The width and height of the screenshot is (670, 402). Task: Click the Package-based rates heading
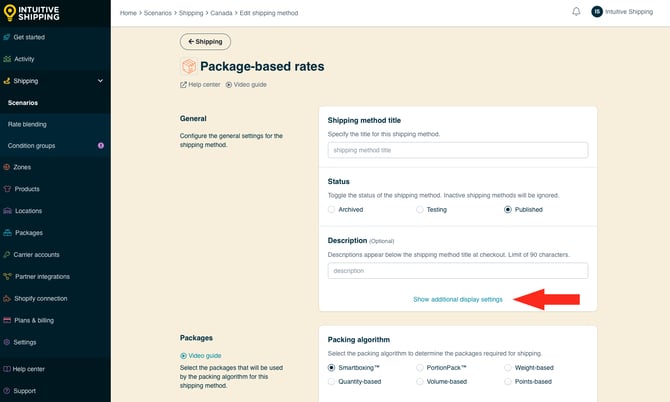coord(262,66)
